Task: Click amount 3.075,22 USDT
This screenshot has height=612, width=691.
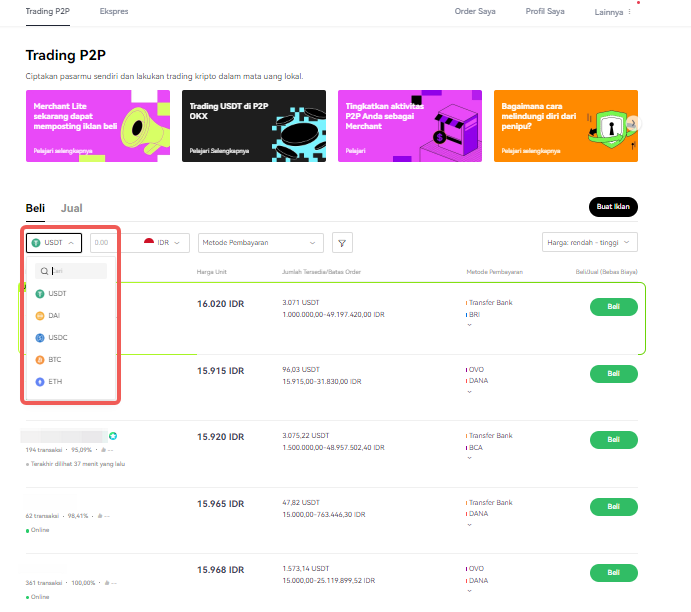Action: 306,436
